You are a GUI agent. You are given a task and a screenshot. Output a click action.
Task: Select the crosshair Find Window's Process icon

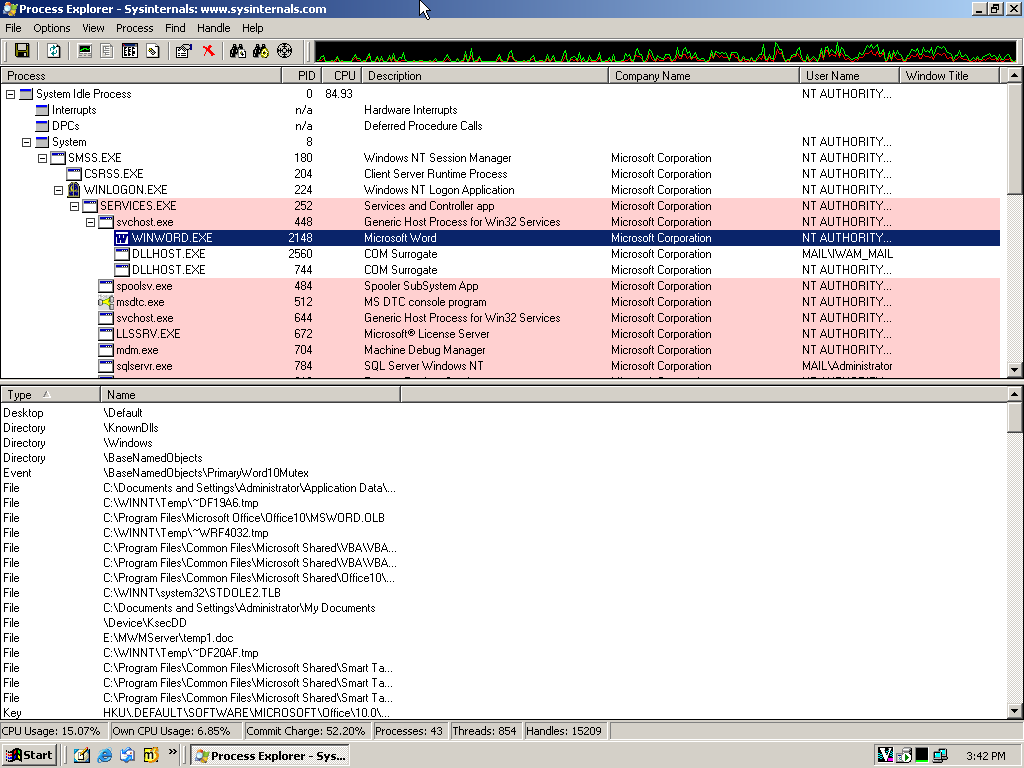tap(284, 51)
